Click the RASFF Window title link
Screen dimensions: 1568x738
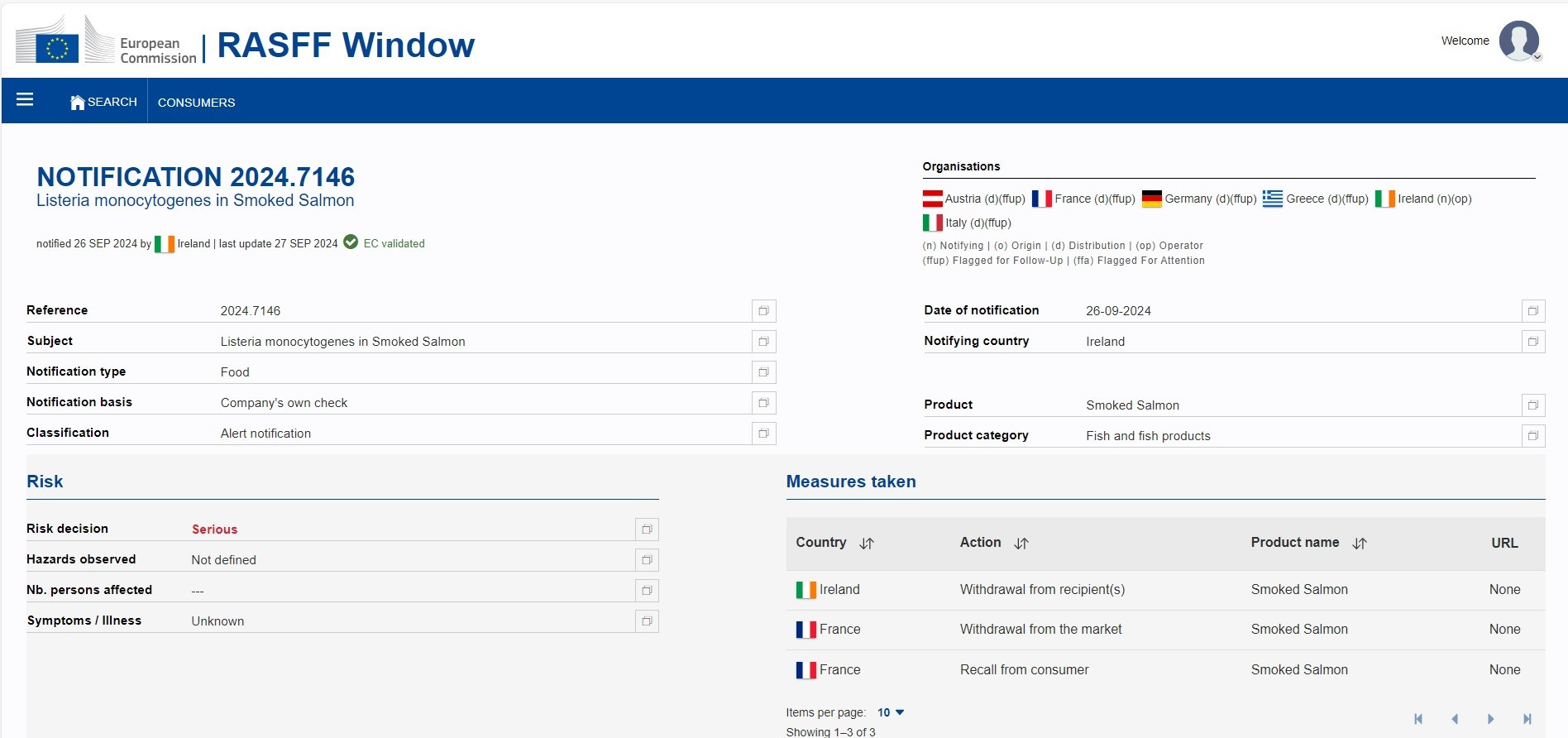pyautogui.click(x=345, y=46)
